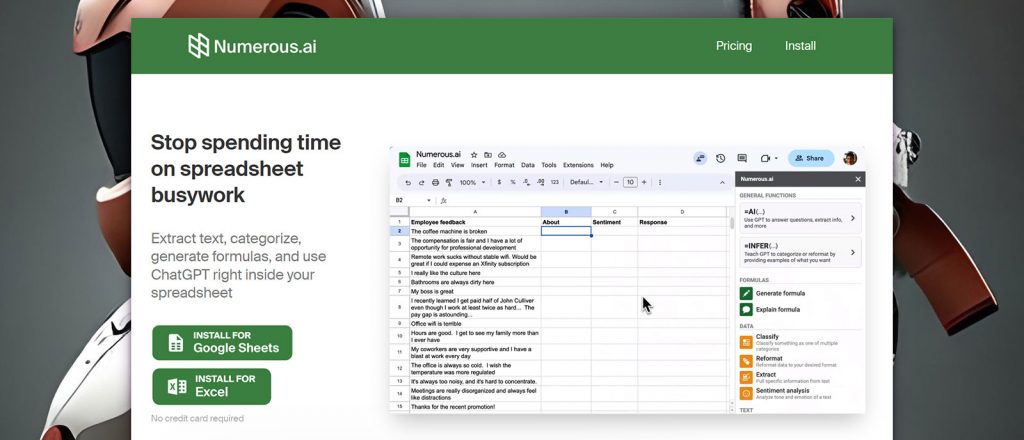Click the 'Response' header cell
Viewport: 1024px width, 440px height.
pyautogui.click(x=682, y=222)
